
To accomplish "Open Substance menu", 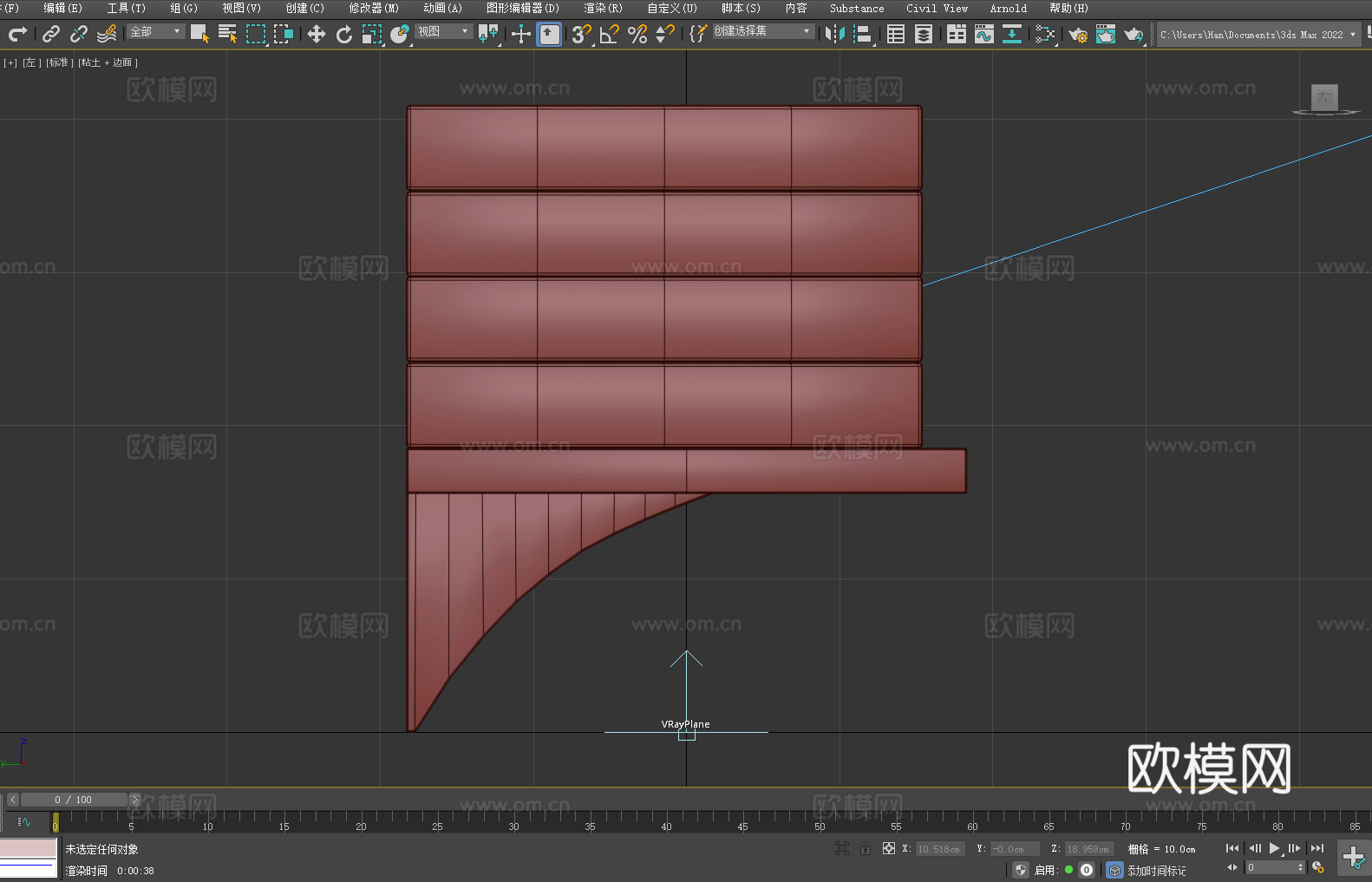I will [857, 8].
